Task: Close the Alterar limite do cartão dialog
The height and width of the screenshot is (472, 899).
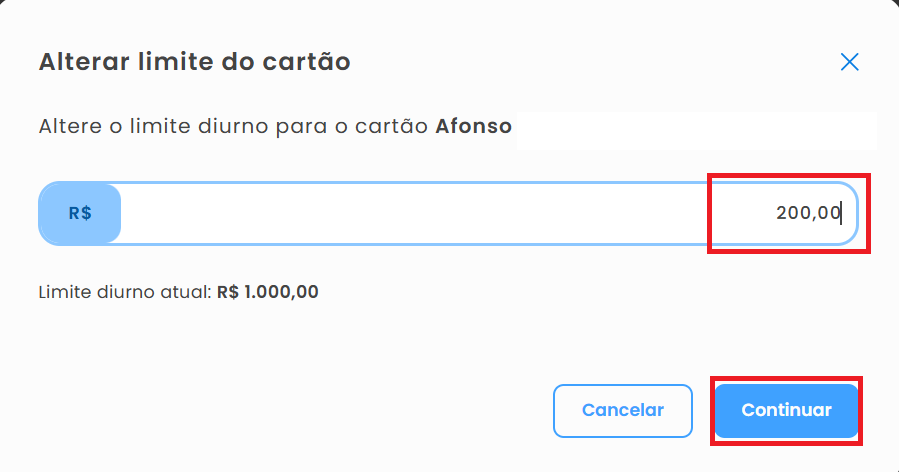Action: point(850,62)
